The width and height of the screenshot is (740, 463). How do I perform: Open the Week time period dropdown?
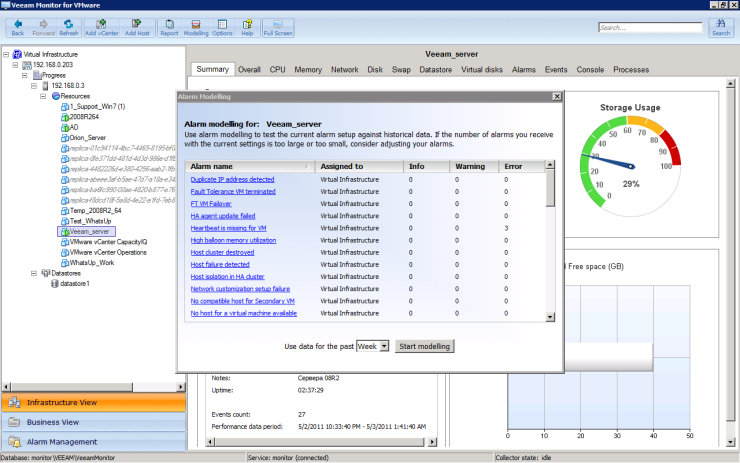click(x=384, y=346)
